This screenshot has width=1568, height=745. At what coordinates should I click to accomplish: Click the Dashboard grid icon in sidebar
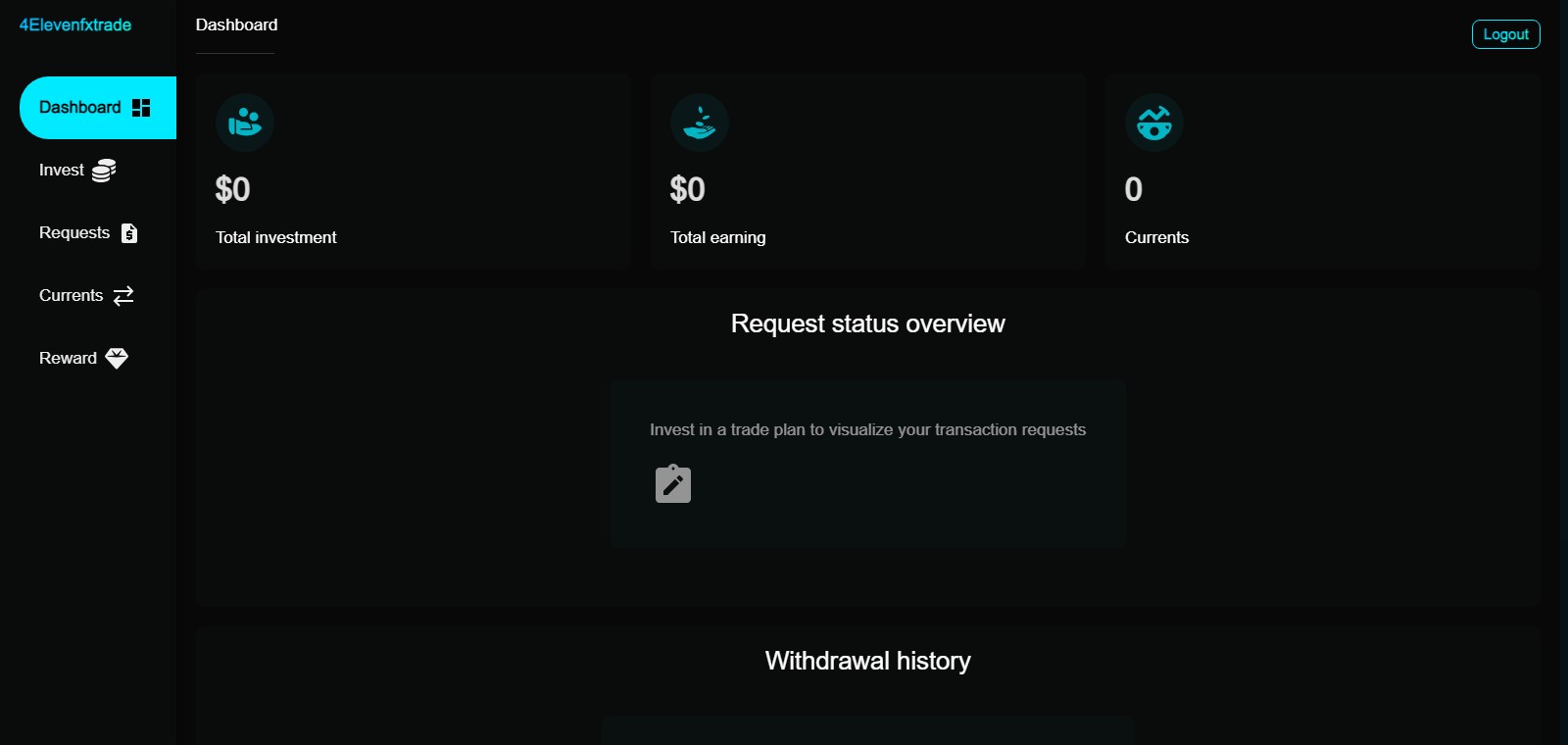(141, 108)
